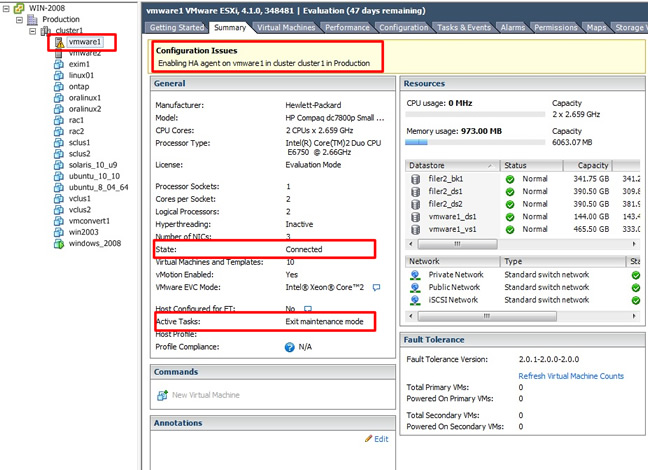
Task: Collapse the WIN-2008 root tree node
Action: point(7,6)
